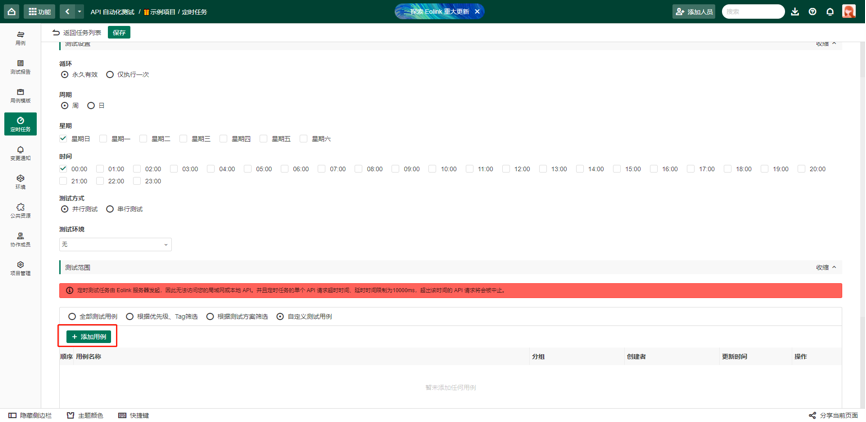This screenshot has height=422, width=866.
Task: Open the 功能 grid menu
Action: pyautogui.click(x=39, y=11)
